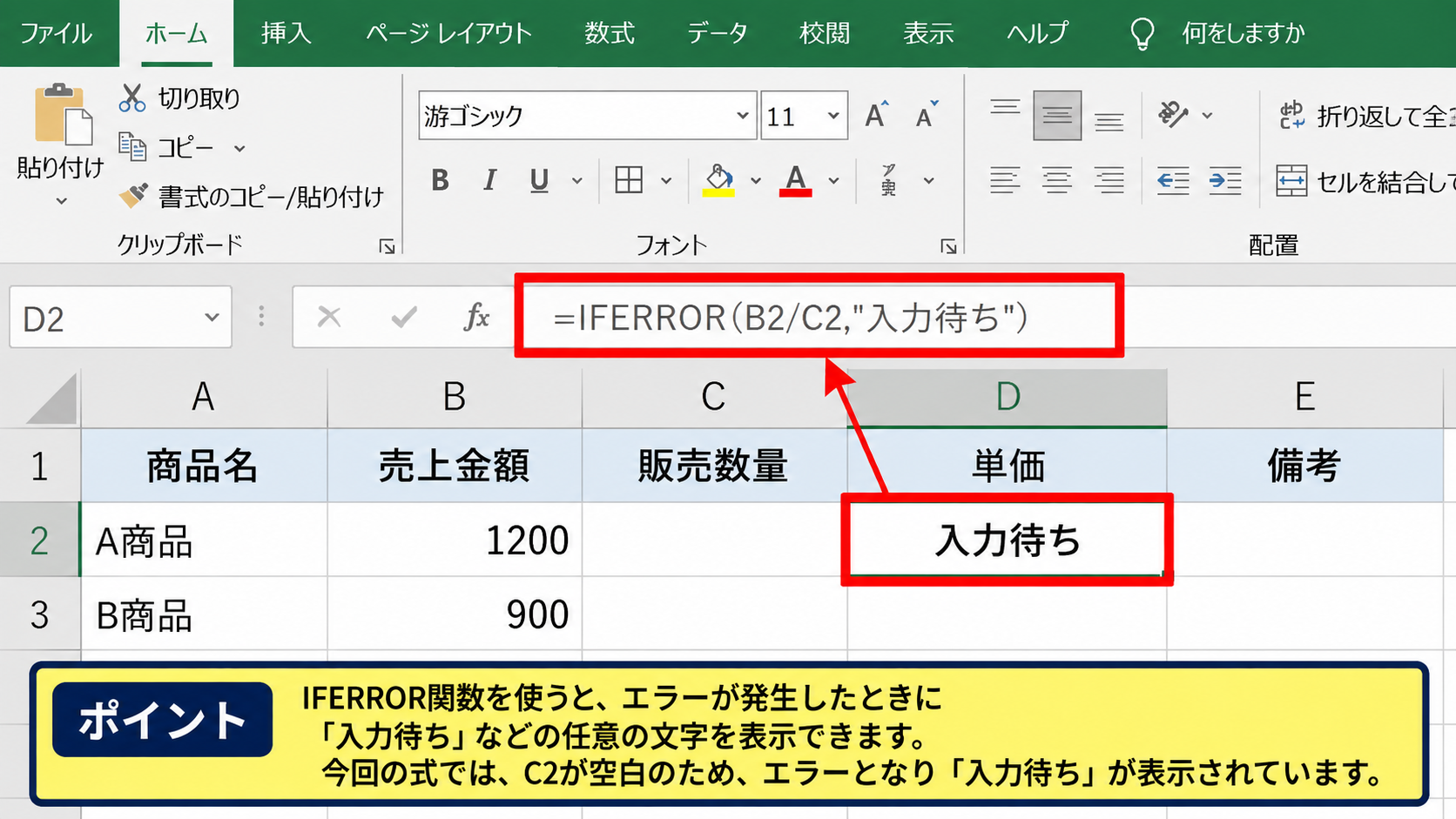Click the Cancel X icon in formula bar
Viewport: 1456px width, 819px height.
coord(329,317)
